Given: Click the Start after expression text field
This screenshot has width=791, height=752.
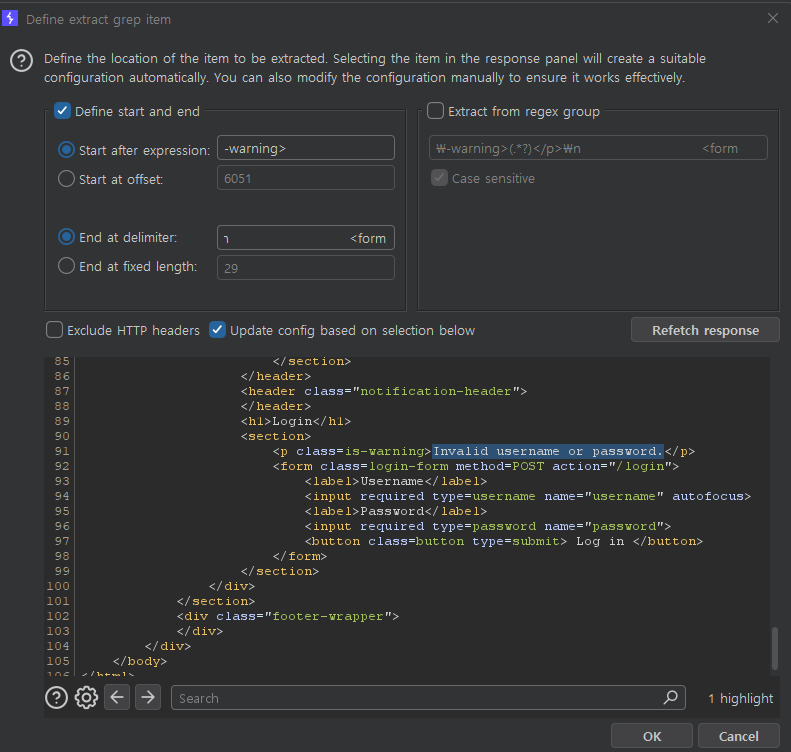Looking at the screenshot, I should 305,149.
